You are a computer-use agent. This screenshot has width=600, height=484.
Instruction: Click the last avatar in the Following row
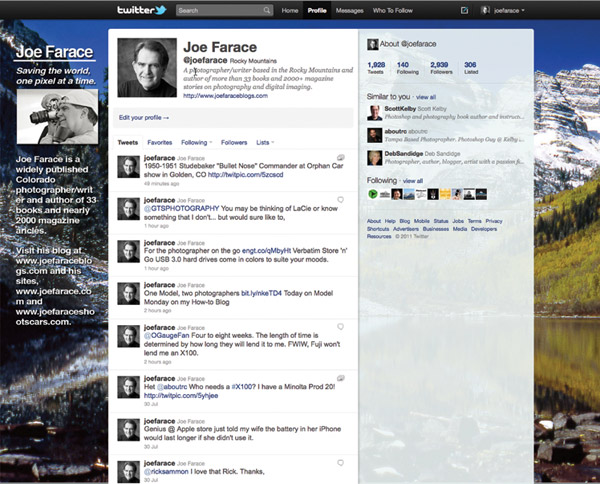[x=481, y=194]
